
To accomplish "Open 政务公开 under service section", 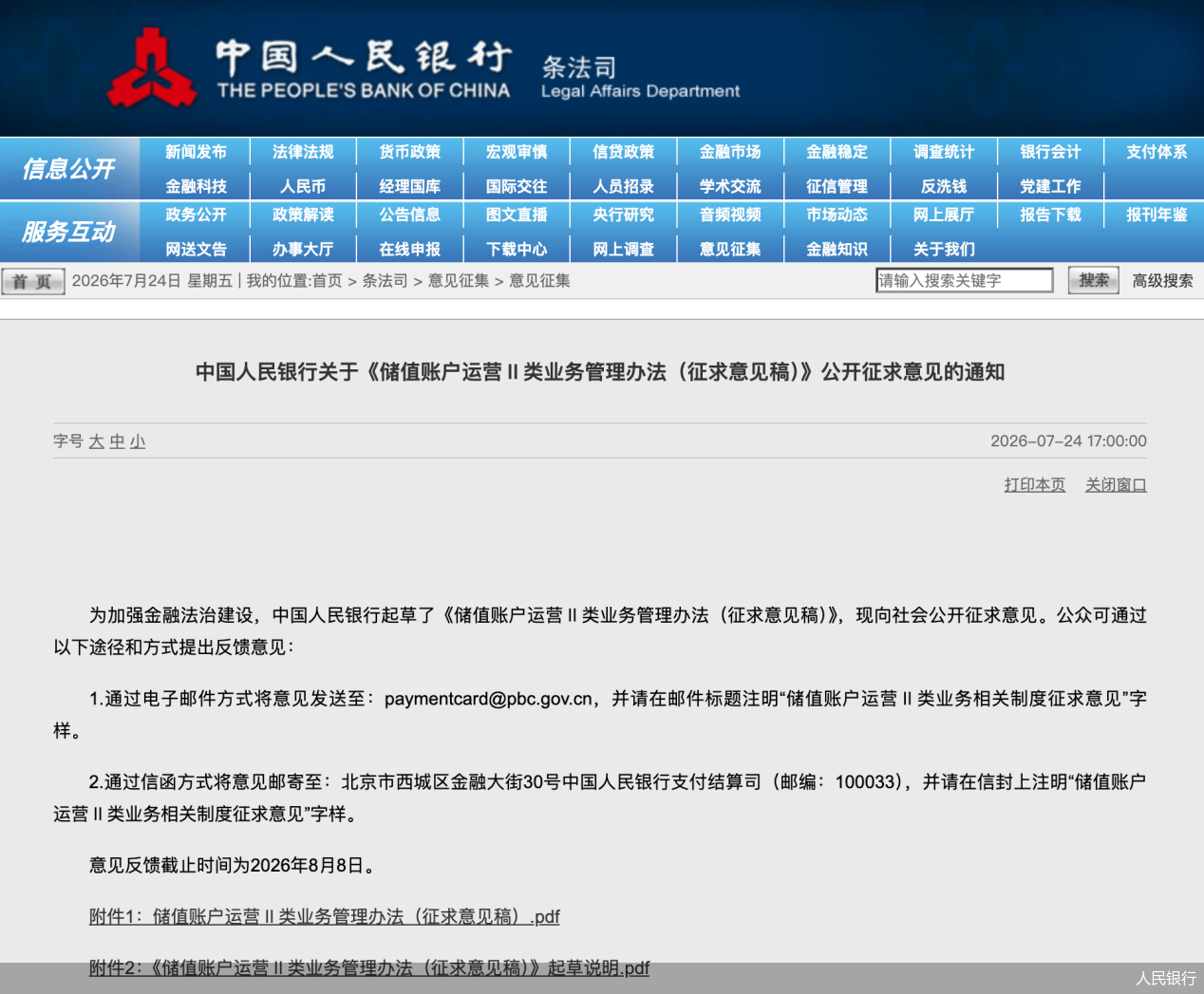I will tap(196, 215).
